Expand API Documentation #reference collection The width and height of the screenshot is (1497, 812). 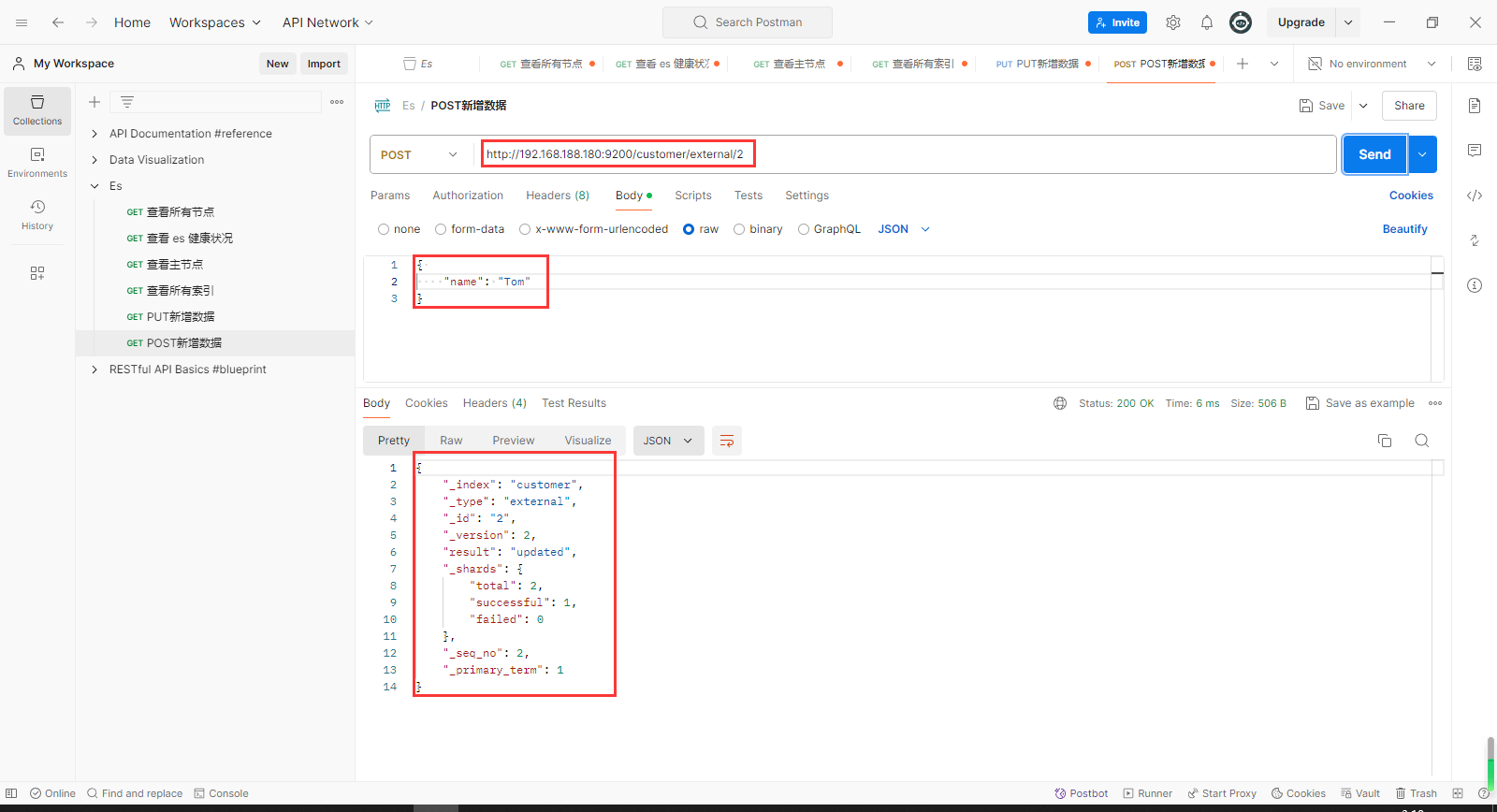click(x=94, y=134)
